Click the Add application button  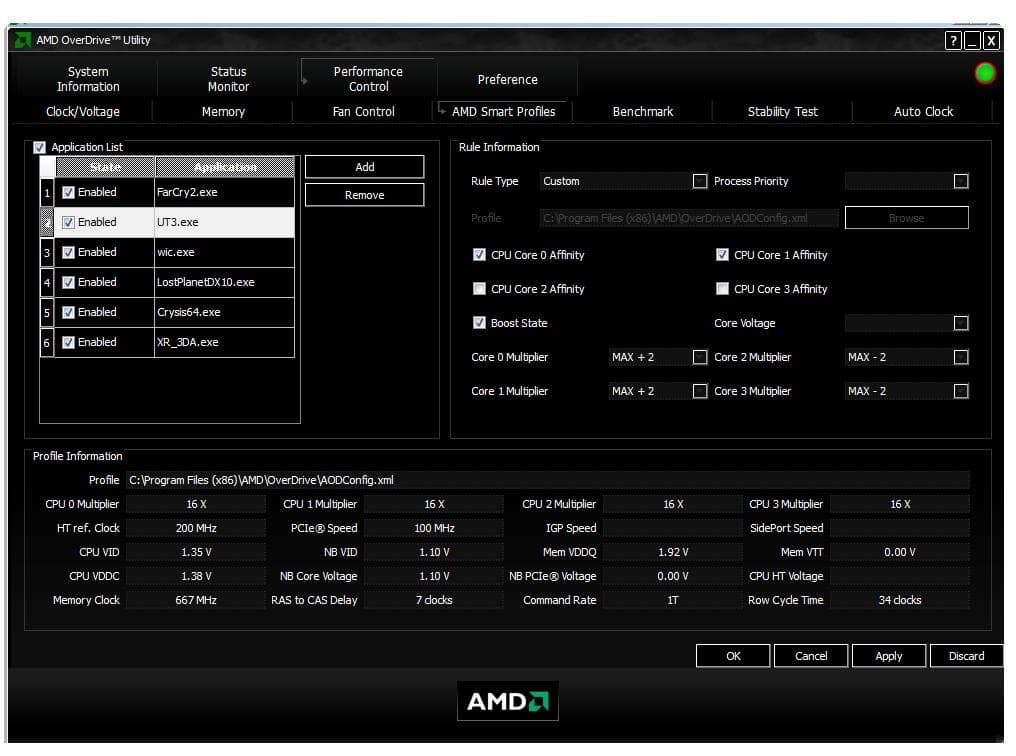[x=364, y=167]
